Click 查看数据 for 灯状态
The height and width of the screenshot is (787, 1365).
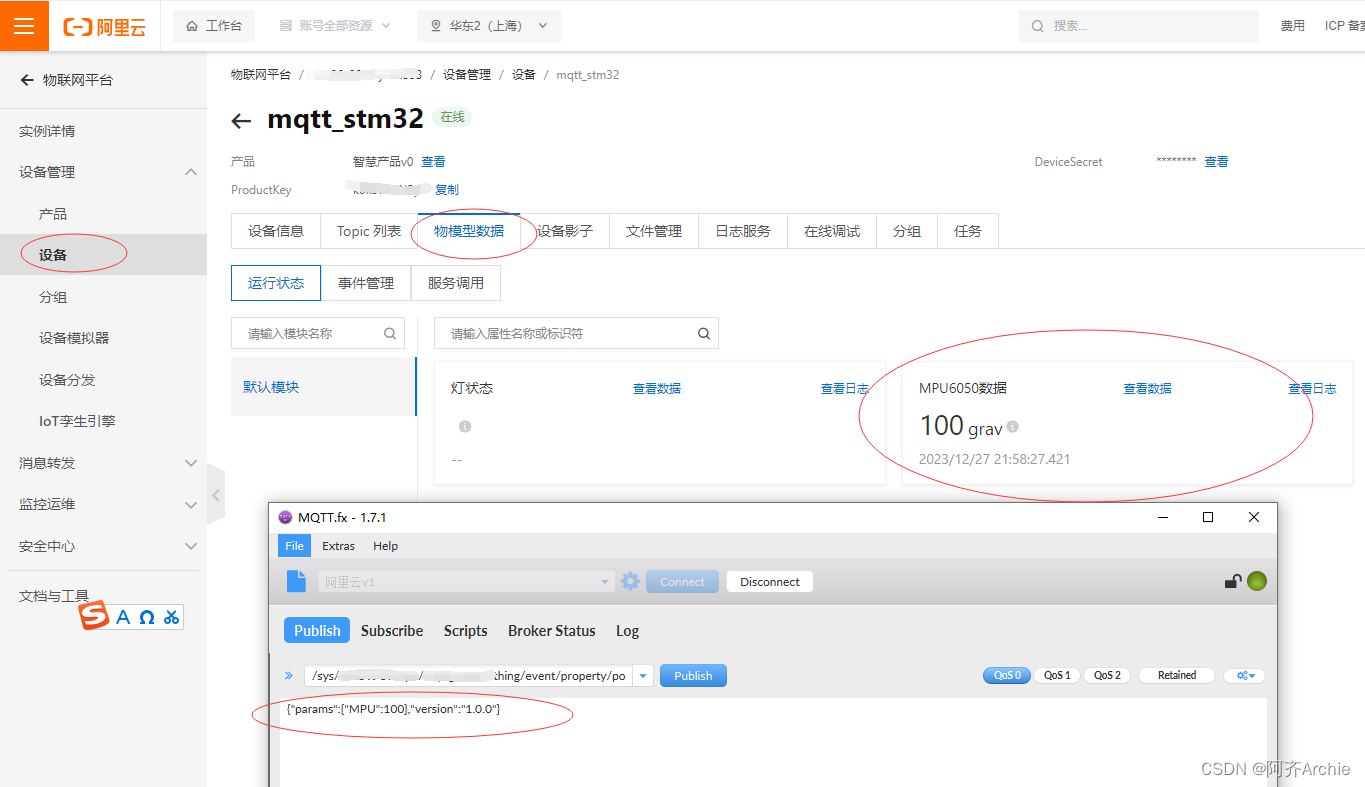click(657, 388)
